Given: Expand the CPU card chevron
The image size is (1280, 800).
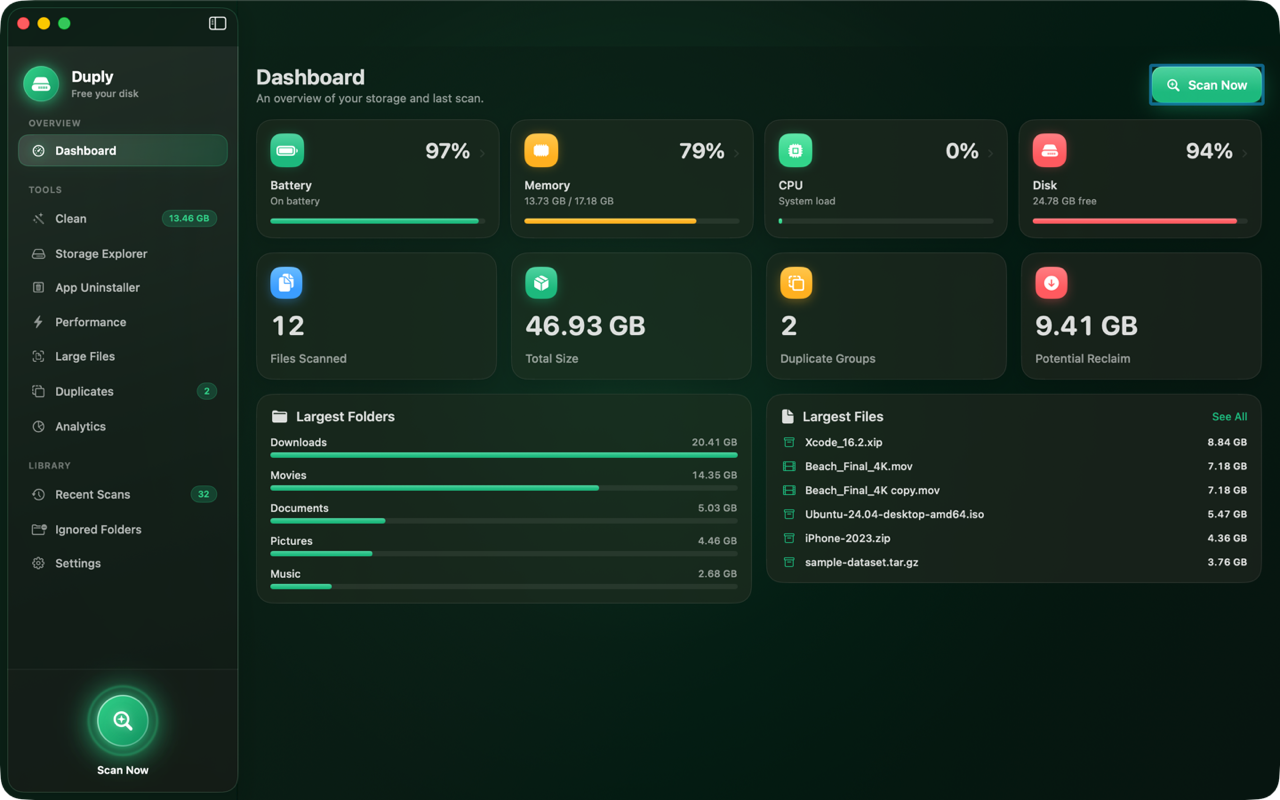Looking at the screenshot, I should pyautogui.click(x=991, y=153).
